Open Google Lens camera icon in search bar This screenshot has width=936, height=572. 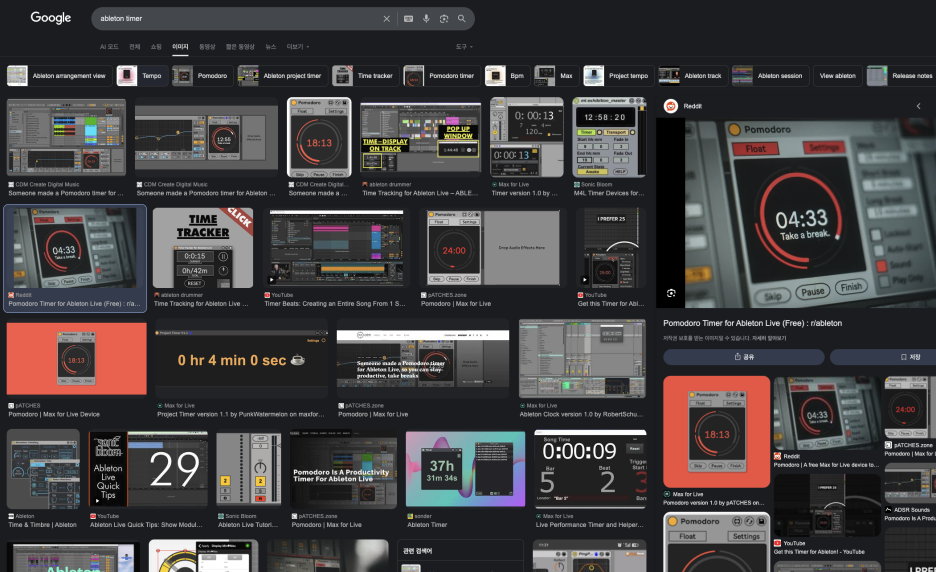click(x=444, y=19)
